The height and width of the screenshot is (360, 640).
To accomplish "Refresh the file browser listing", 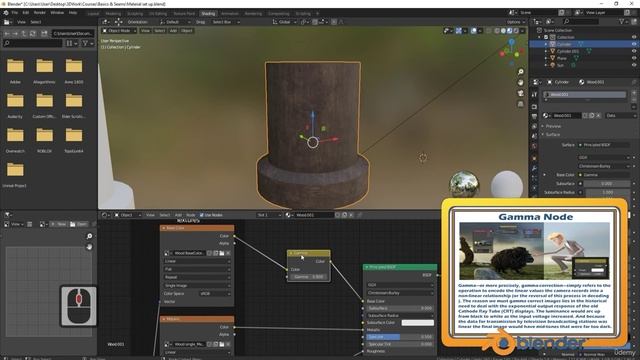I will (x=33, y=33).
